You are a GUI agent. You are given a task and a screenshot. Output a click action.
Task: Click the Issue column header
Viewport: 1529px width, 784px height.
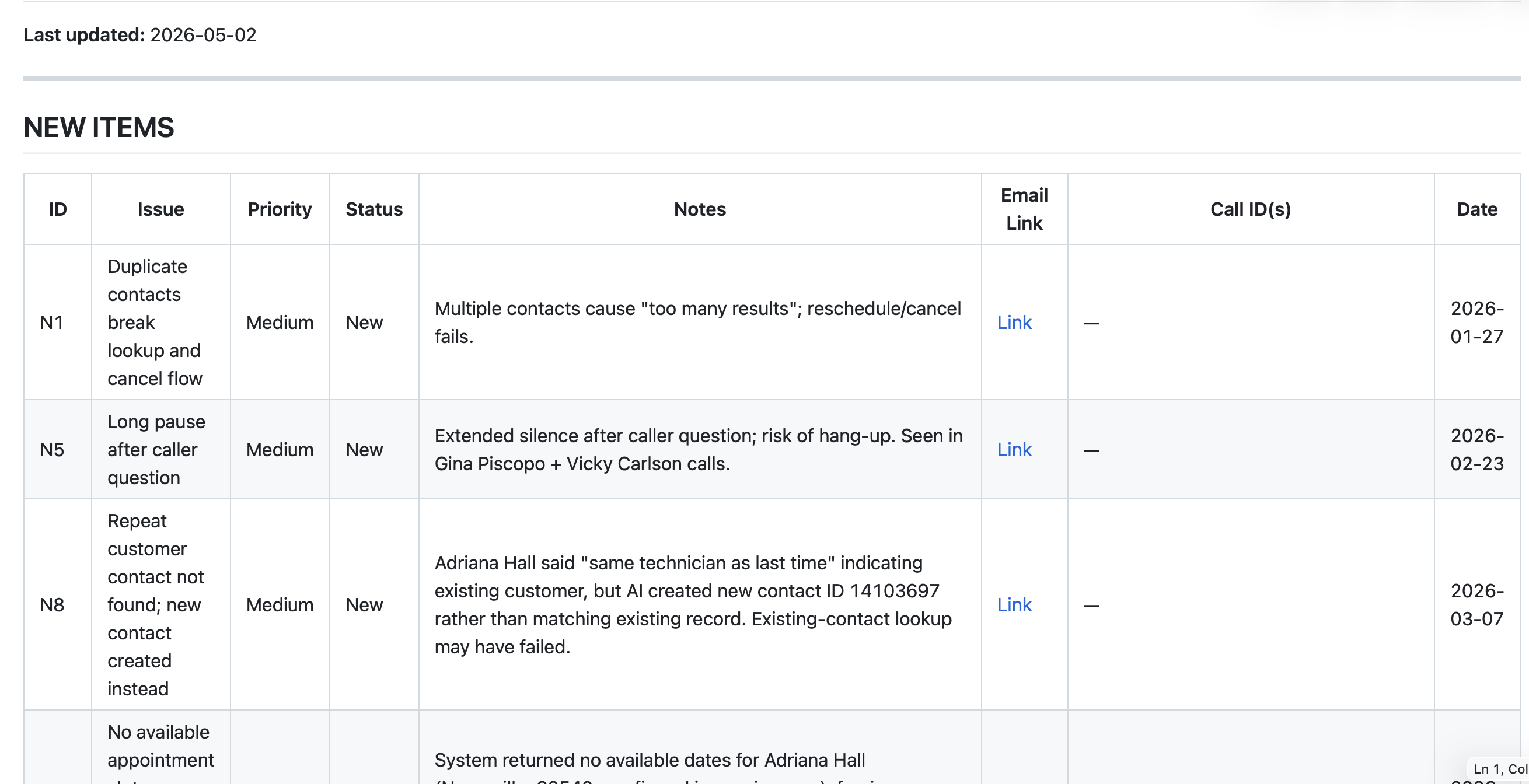click(x=161, y=209)
